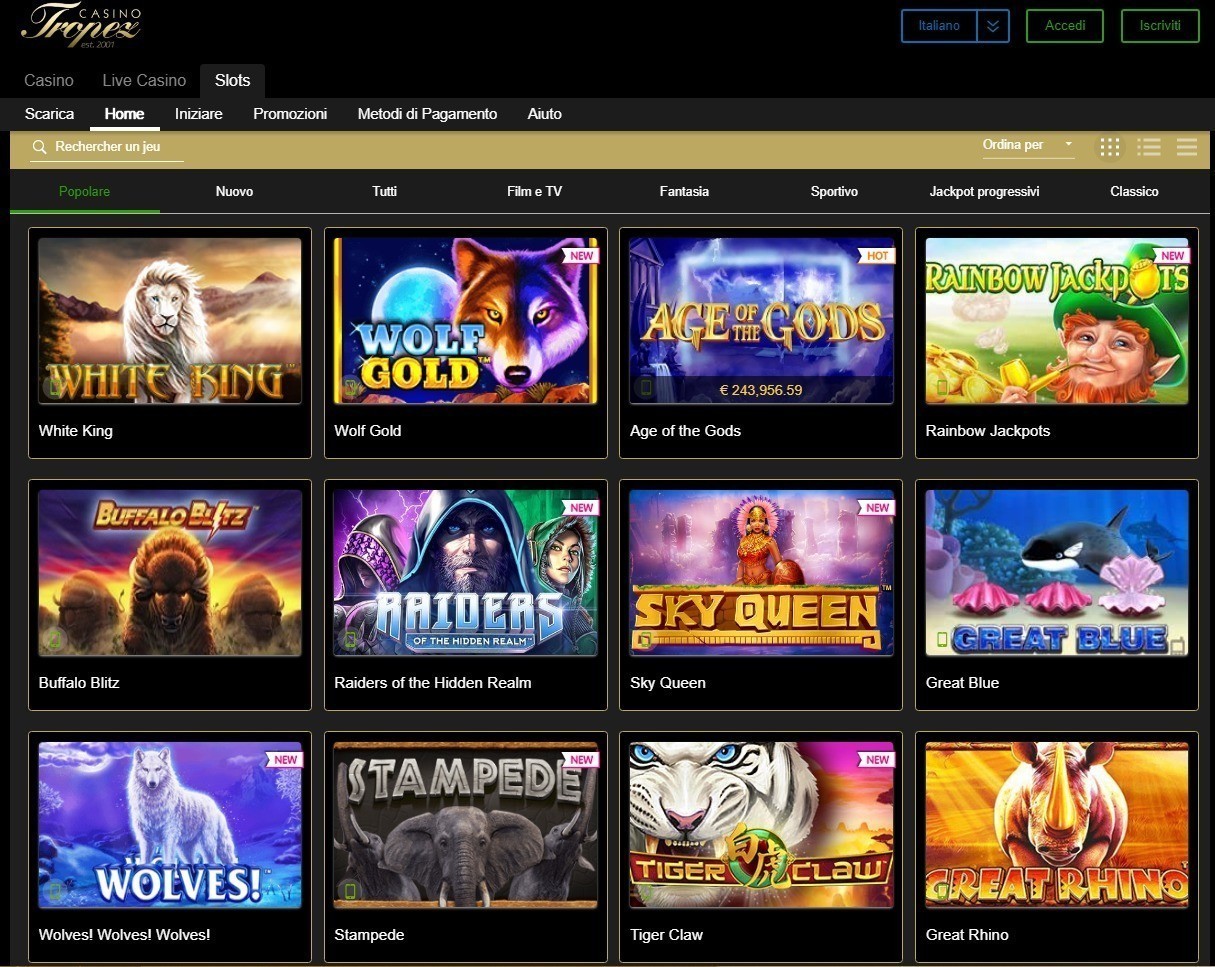Screen dimensions: 1215x967
Task: Open Metodi di Pagamento page
Action: 427,114
